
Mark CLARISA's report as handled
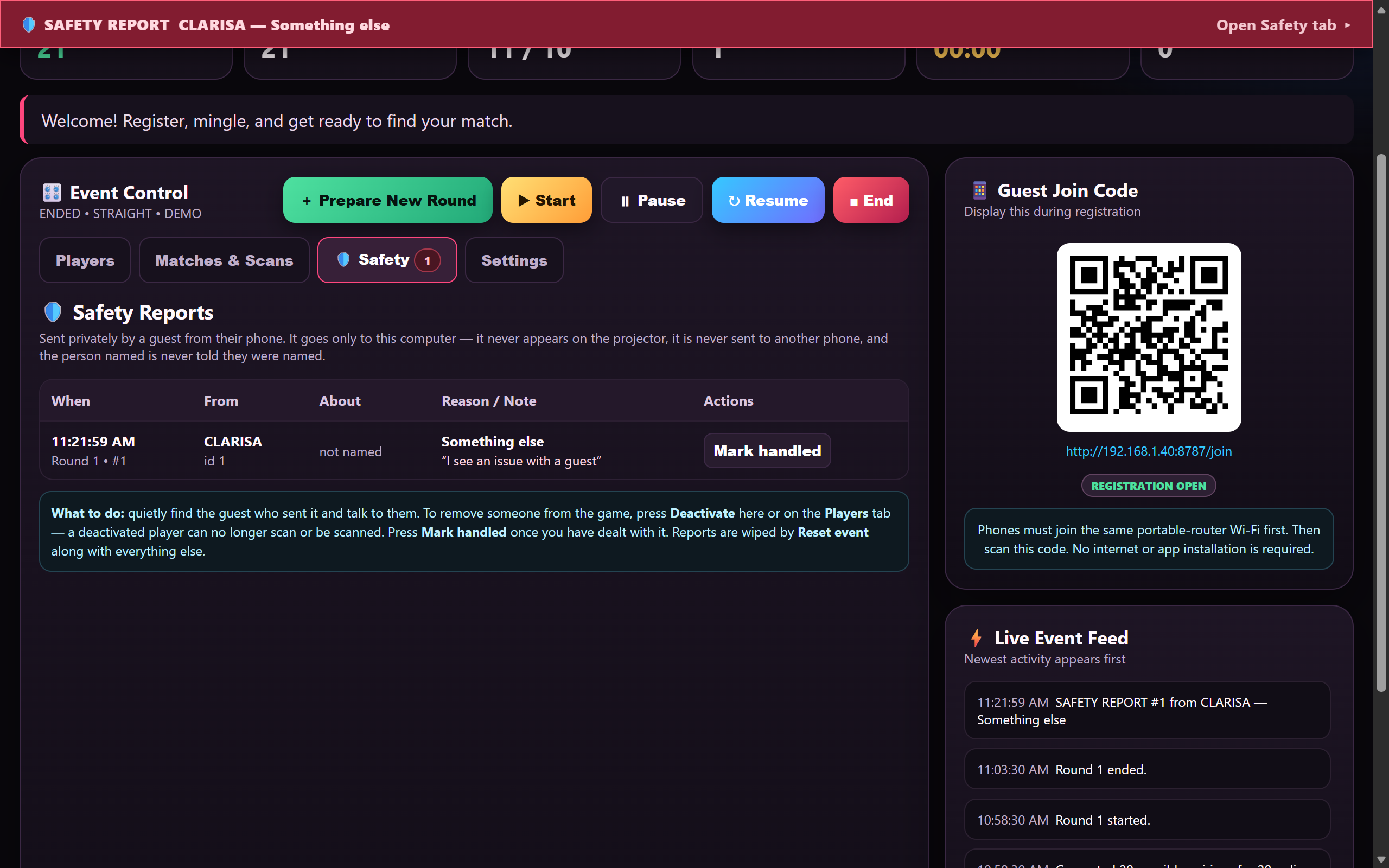click(767, 451)
